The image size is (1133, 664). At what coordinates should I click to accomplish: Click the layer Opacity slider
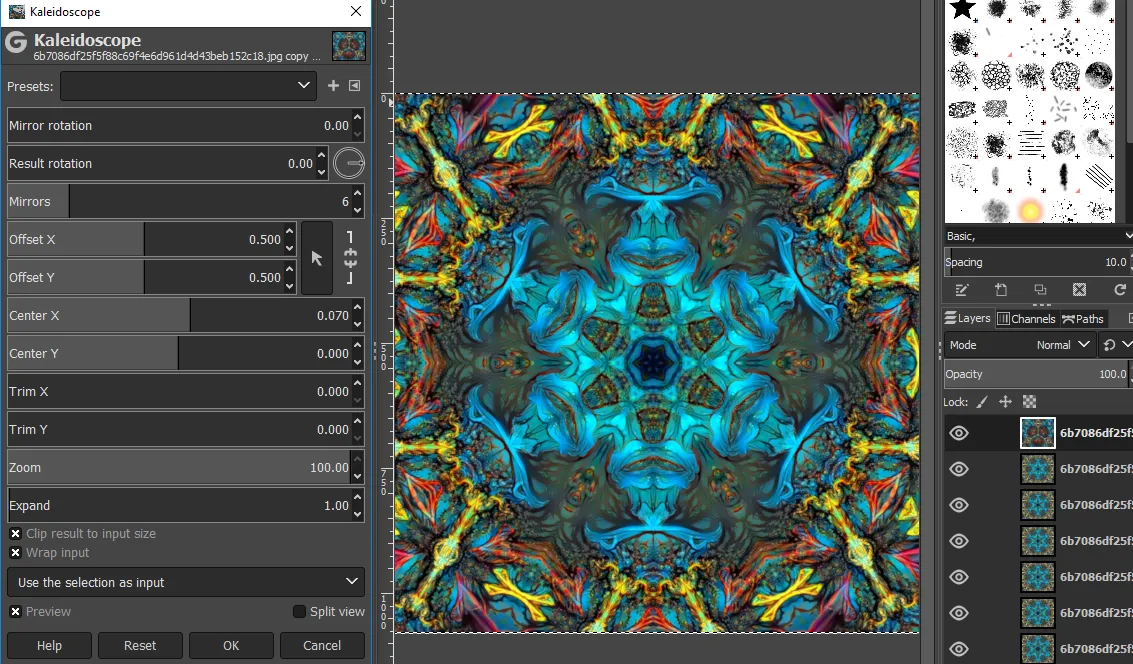click(1037, 374)
